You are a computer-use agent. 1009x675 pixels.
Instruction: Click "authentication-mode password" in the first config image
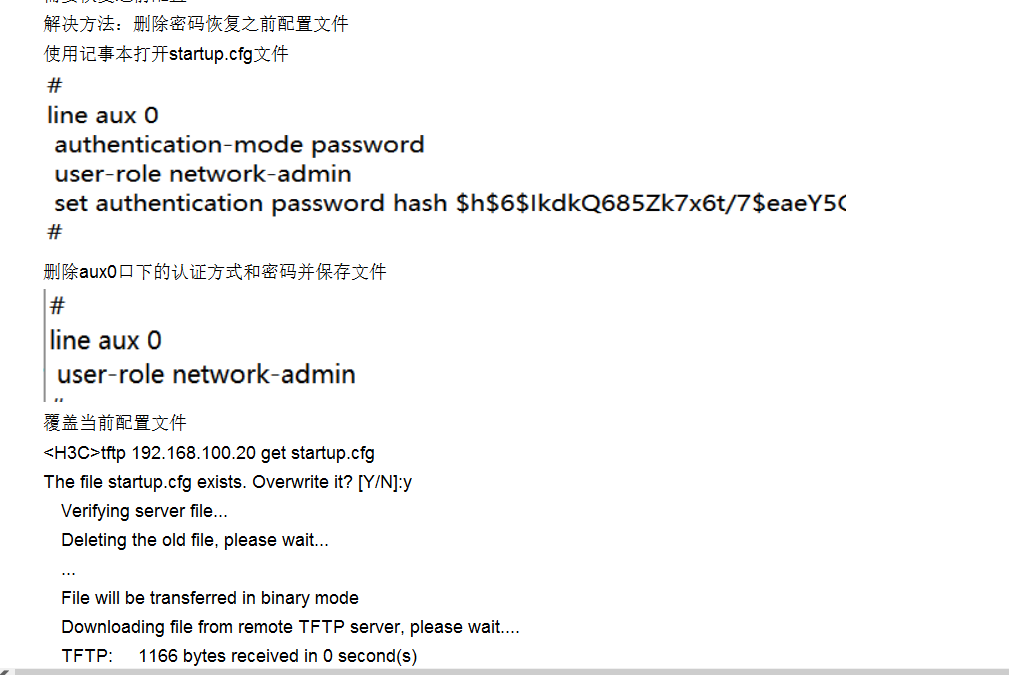(239, 145)
